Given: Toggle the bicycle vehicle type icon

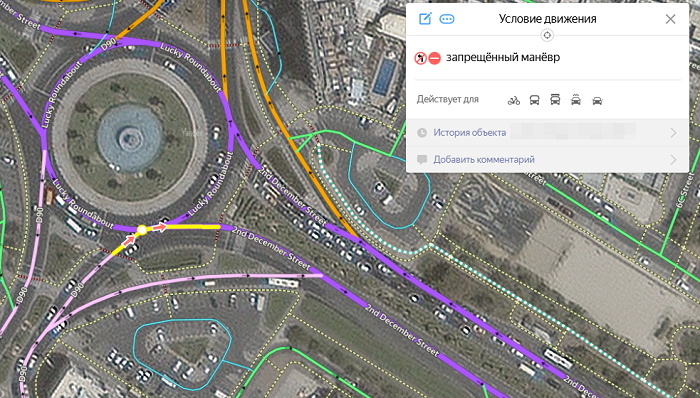Looking at the screenshot, I should pyautogui.click(x=514, y=100).
